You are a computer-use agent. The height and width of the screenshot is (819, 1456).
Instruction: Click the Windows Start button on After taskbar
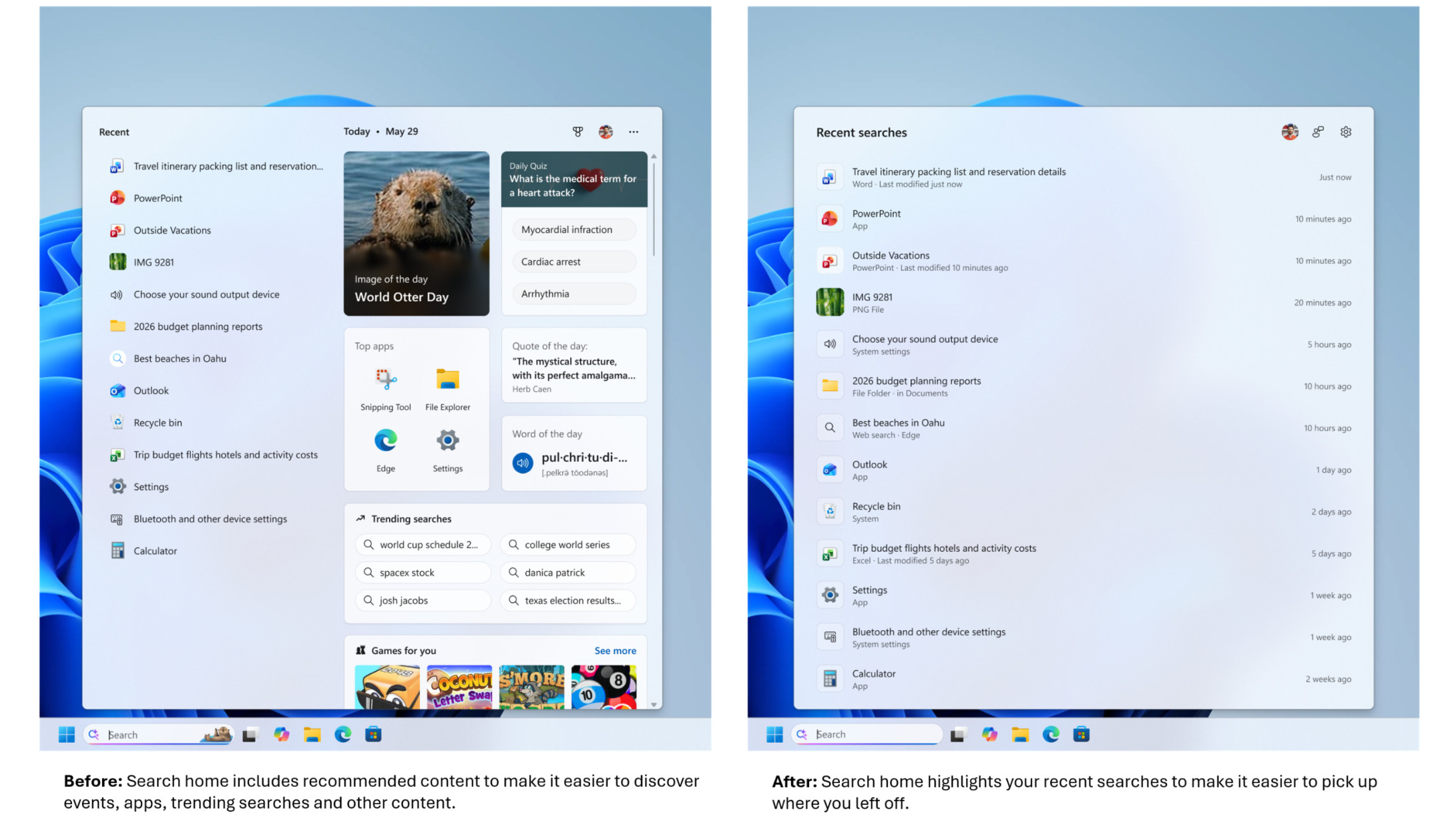pos(774,734)
